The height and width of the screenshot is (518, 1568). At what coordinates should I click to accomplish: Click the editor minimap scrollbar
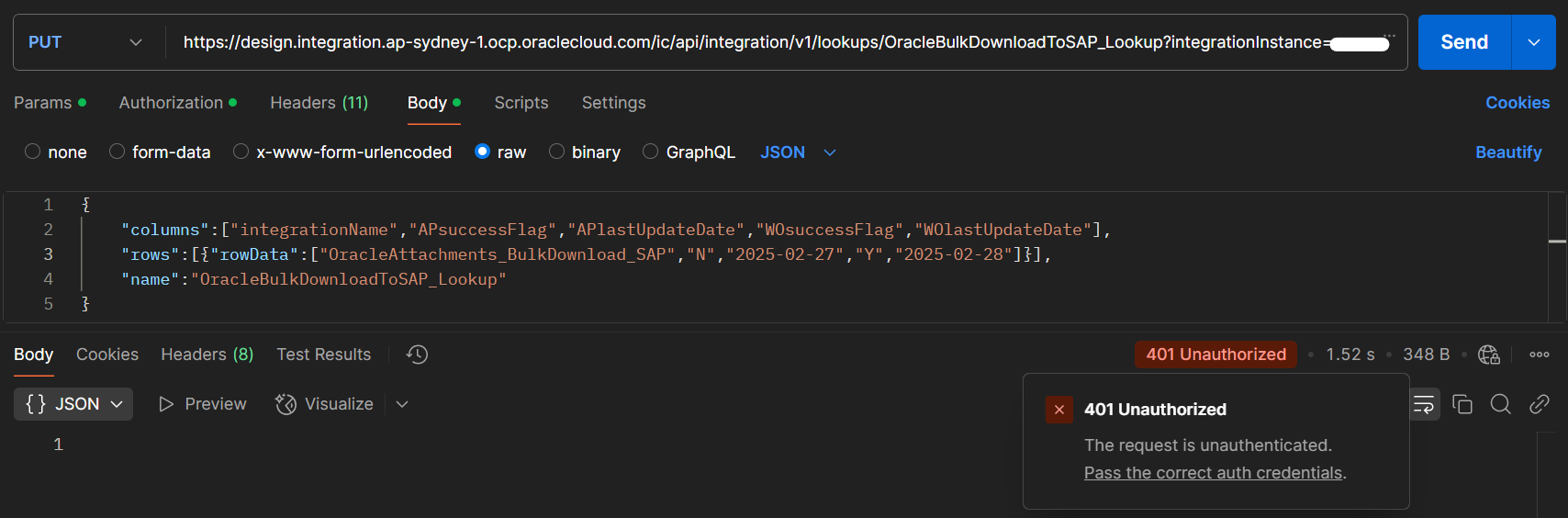(x=1557, y=256)
